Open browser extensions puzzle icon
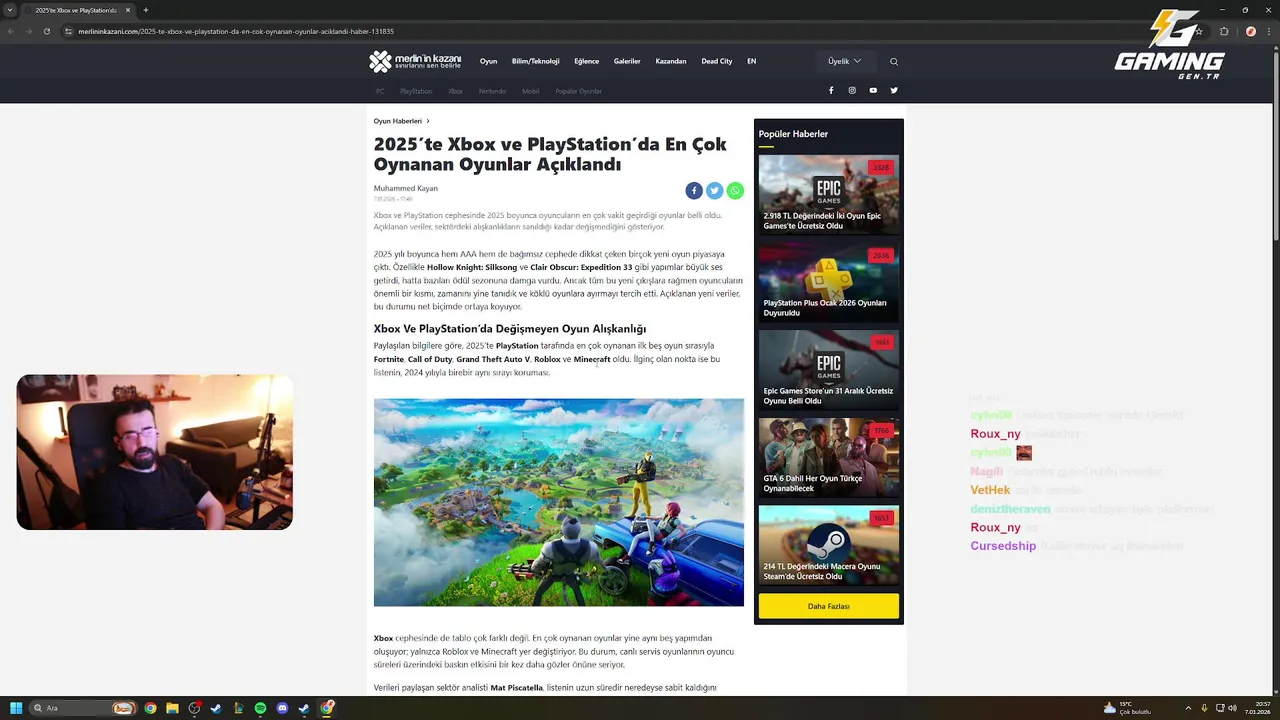 coord(1224,31)
